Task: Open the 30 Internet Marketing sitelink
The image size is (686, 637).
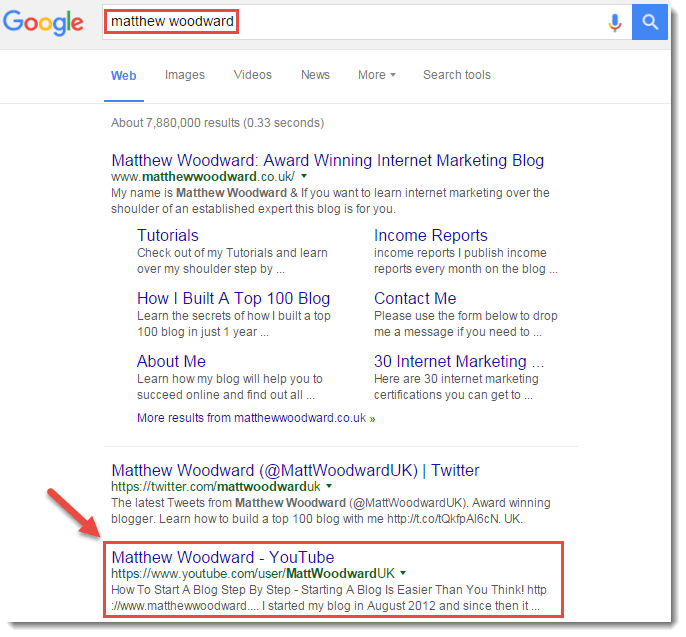Action: [x=458, y=361]
